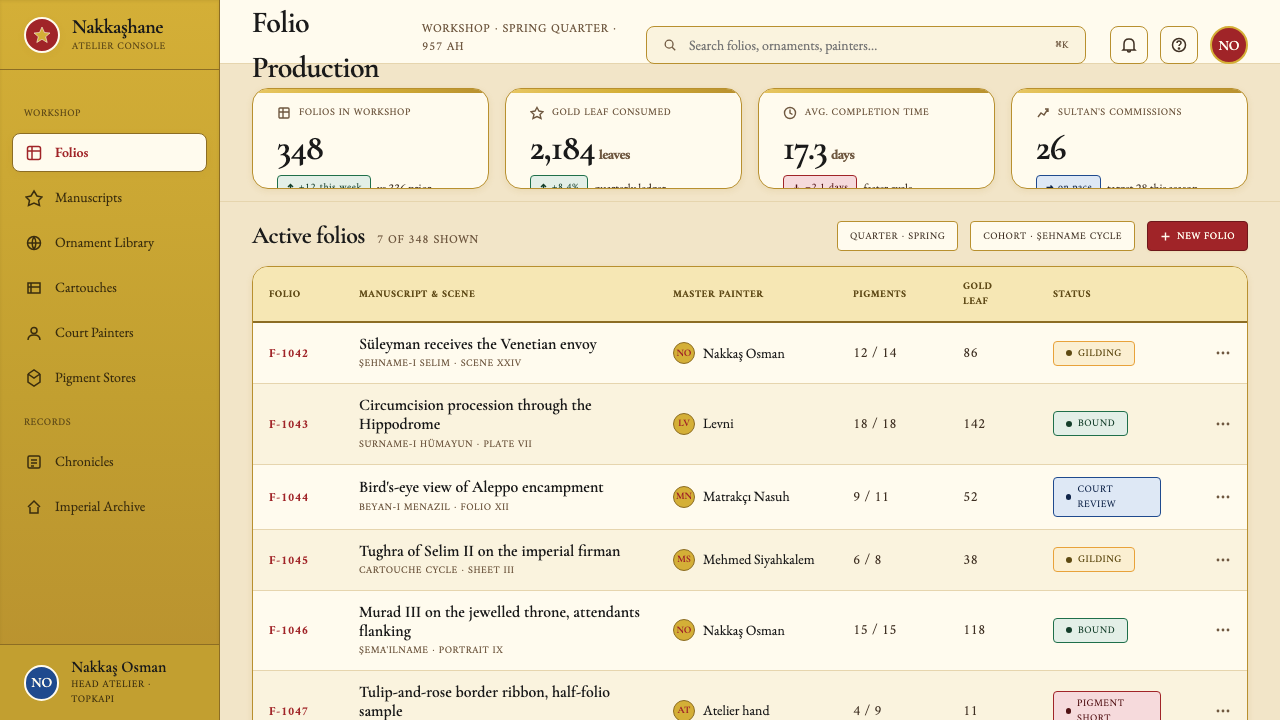Click the Folios sidebar icon
Viewport: 1280px width, 720px height.
click(34, 153)
